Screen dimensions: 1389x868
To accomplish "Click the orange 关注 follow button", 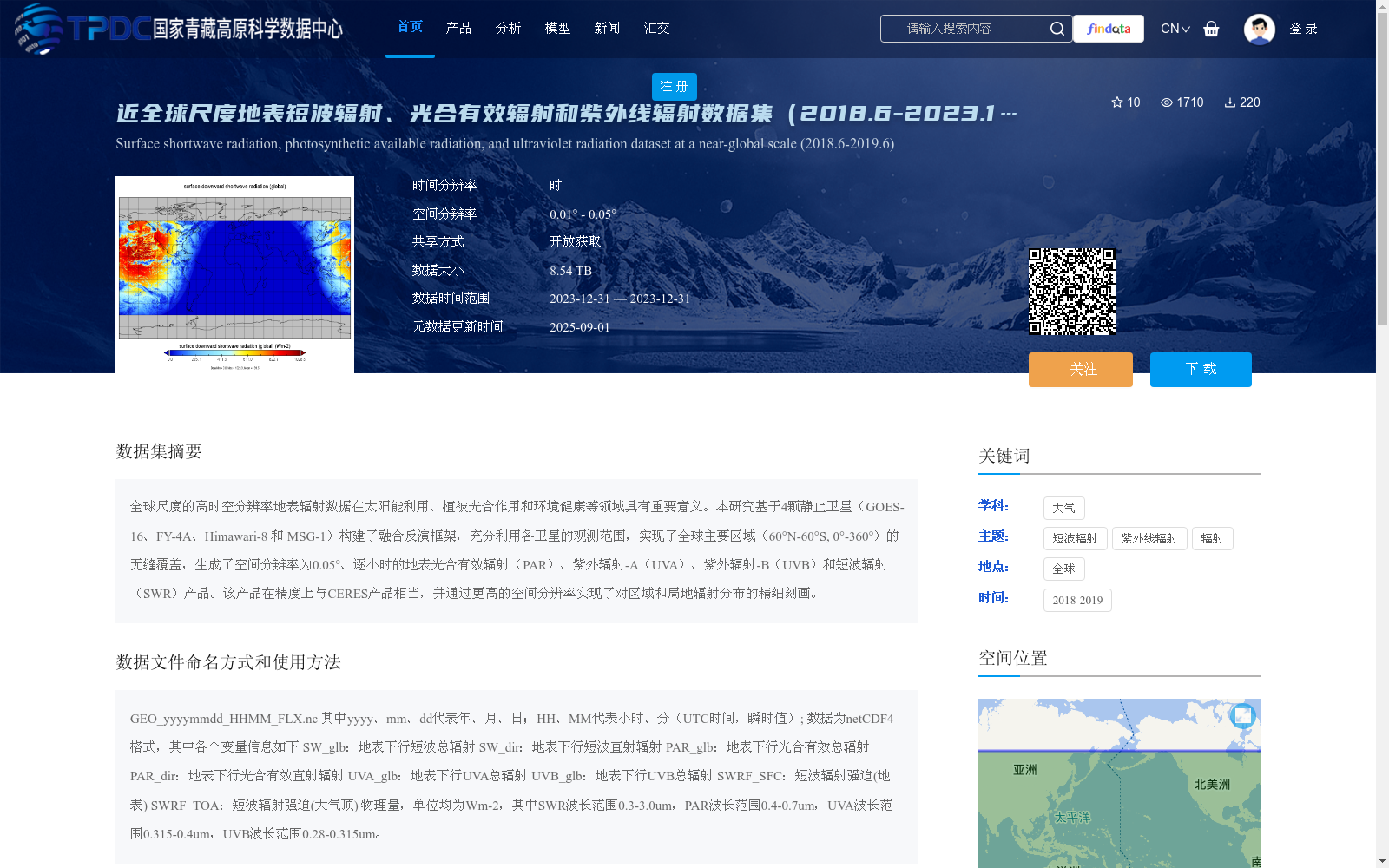I will (1081, 370).
